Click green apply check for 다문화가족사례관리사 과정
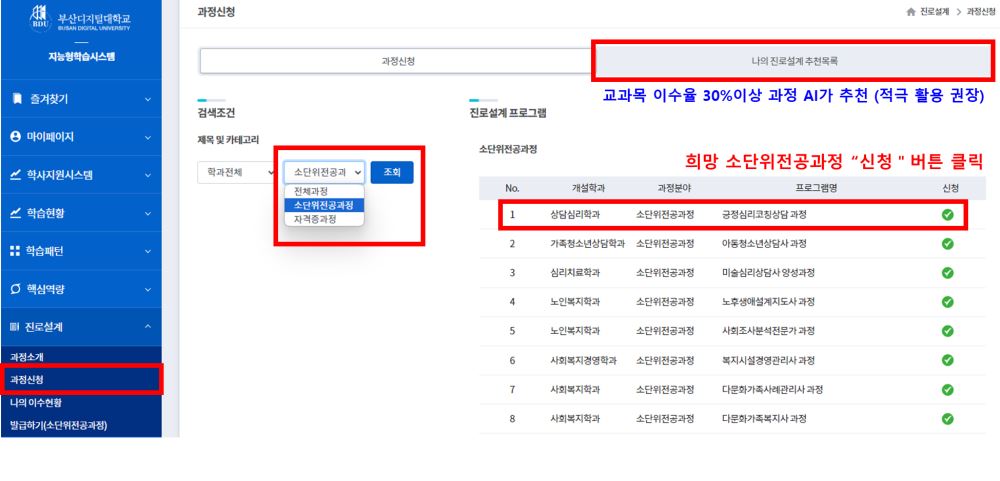1000x481 pixels. pos(947,390)
